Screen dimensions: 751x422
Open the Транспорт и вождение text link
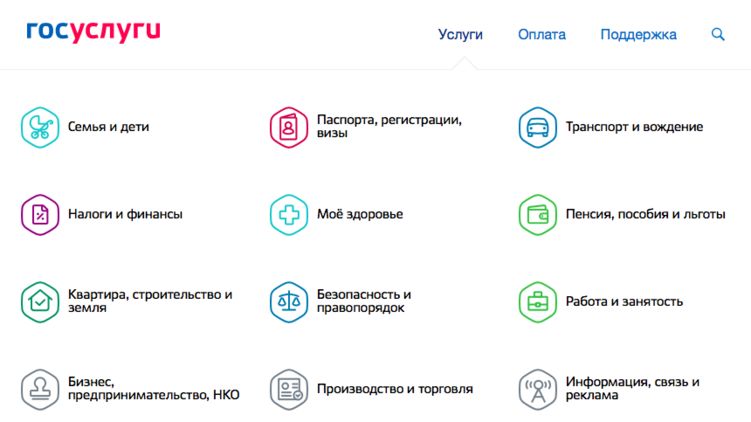(634, 127)
